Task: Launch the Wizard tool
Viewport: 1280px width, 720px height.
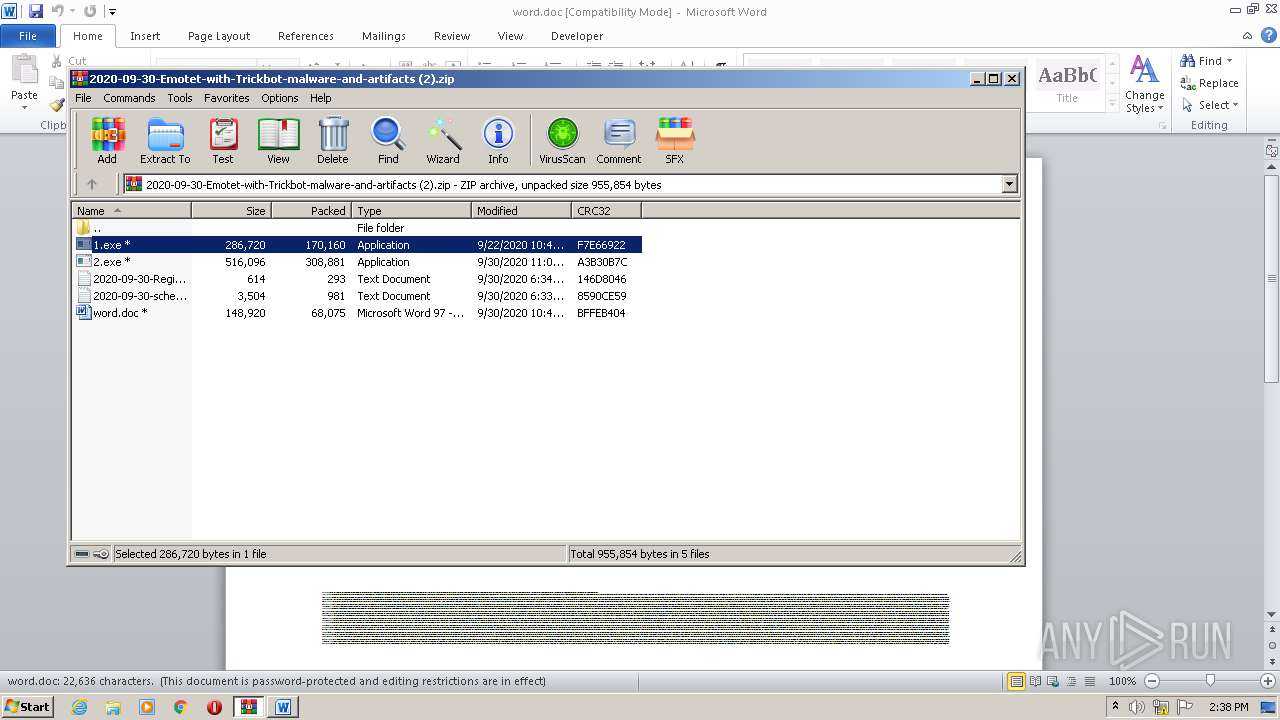Action: point(443,140)
